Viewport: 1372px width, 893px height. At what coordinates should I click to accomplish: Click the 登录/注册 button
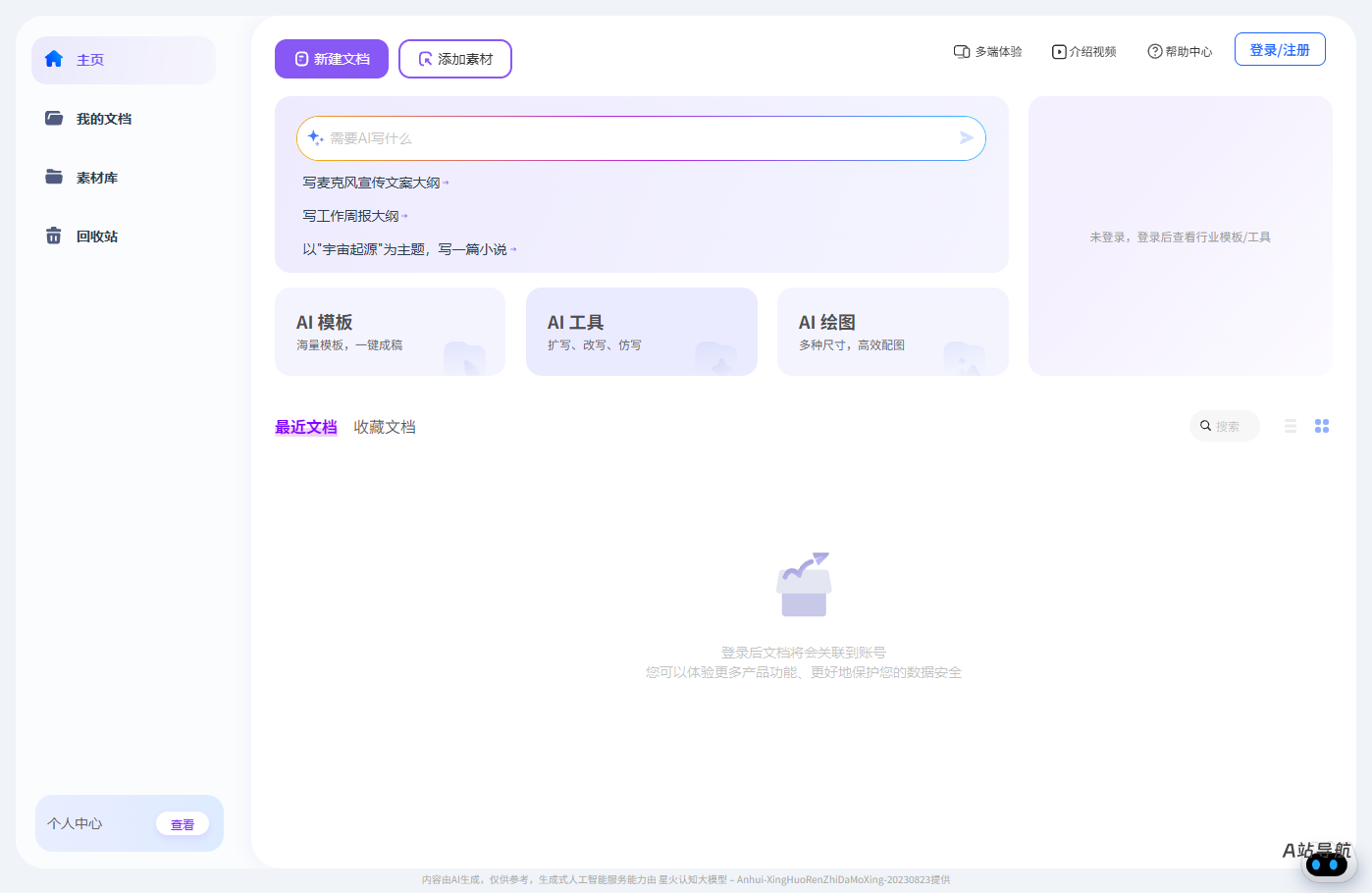coord(1280,49)
